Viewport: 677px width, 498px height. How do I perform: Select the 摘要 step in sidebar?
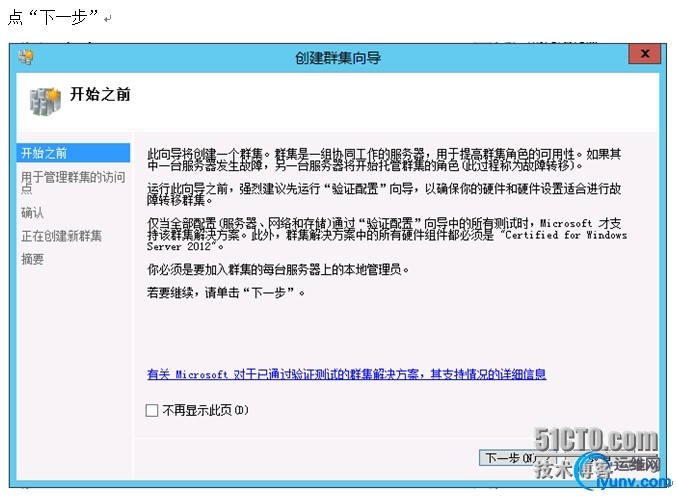coord(32,259)
